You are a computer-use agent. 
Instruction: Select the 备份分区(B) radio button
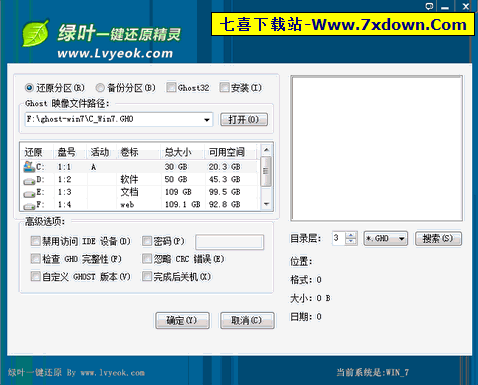coord(100,88)
